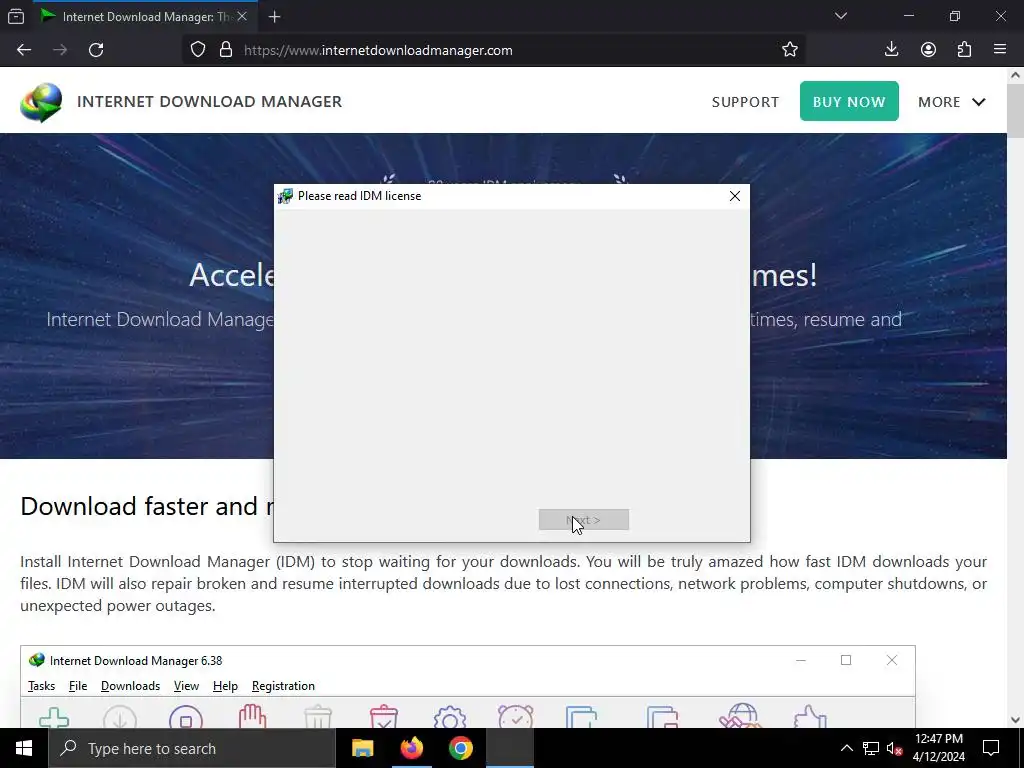Click the grey trash Delete icon
The height and width of the screenshot is (768, 1024).
[x=318, y=717]
